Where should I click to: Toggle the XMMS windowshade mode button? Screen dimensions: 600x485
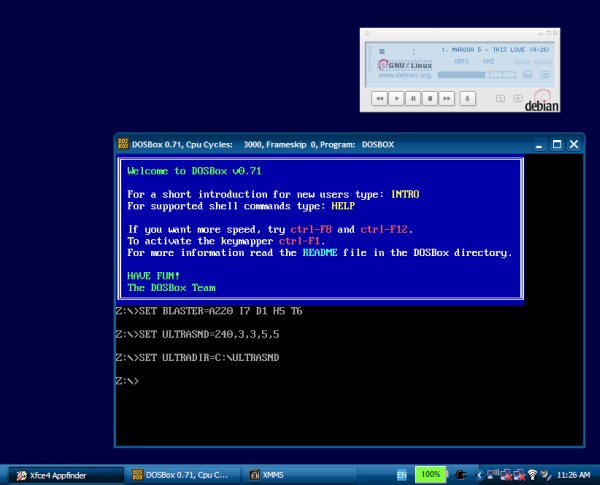click(548, 33)
